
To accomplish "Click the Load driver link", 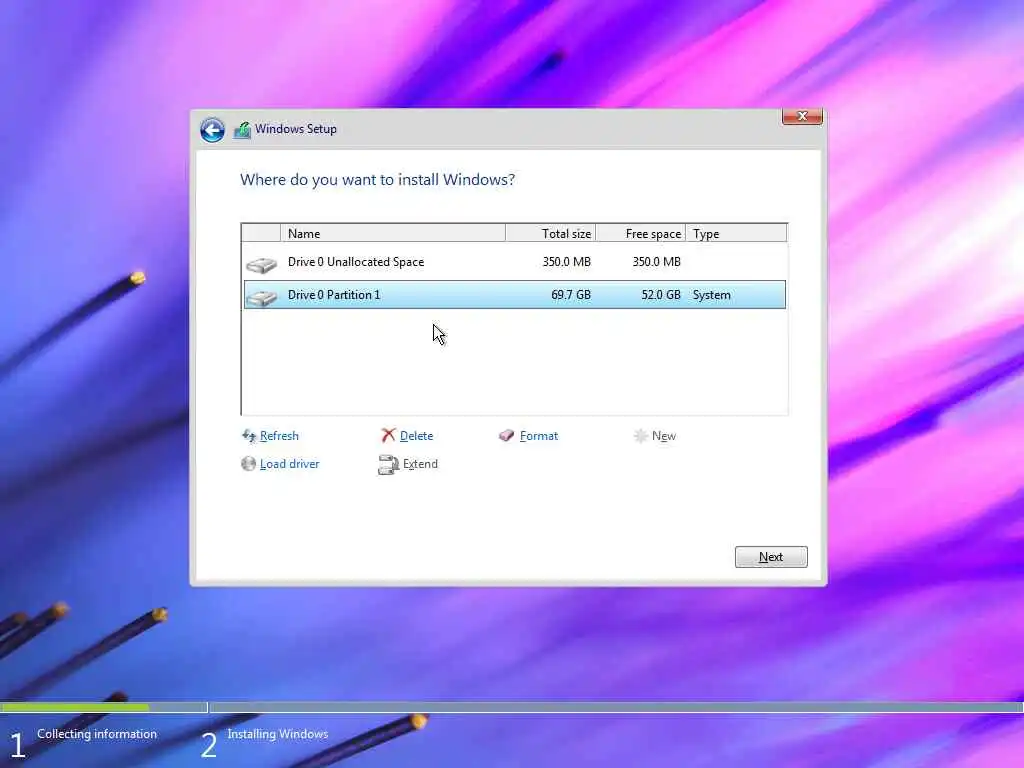I will tap(289, 464).
